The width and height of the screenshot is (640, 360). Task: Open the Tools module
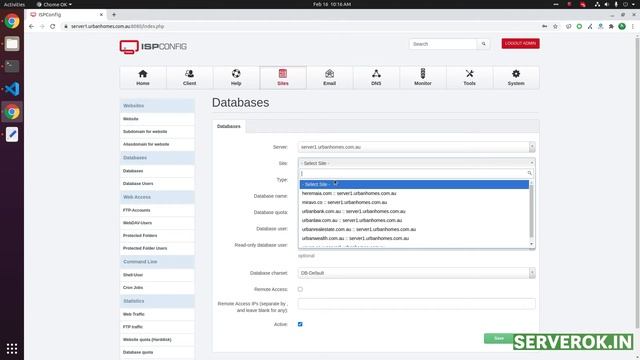[469, 78]
